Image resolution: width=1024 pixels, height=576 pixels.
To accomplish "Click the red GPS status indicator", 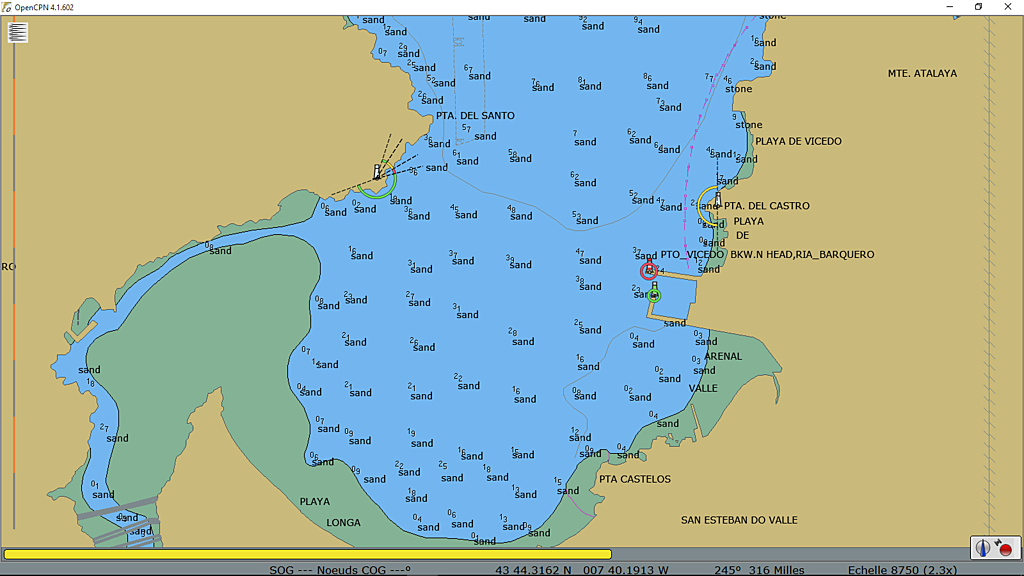I will click(x=1005, y=549).
